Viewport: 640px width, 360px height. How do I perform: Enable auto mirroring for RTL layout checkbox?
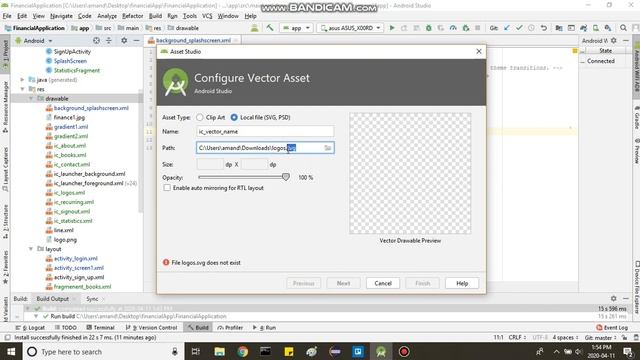tap(167, 188)
